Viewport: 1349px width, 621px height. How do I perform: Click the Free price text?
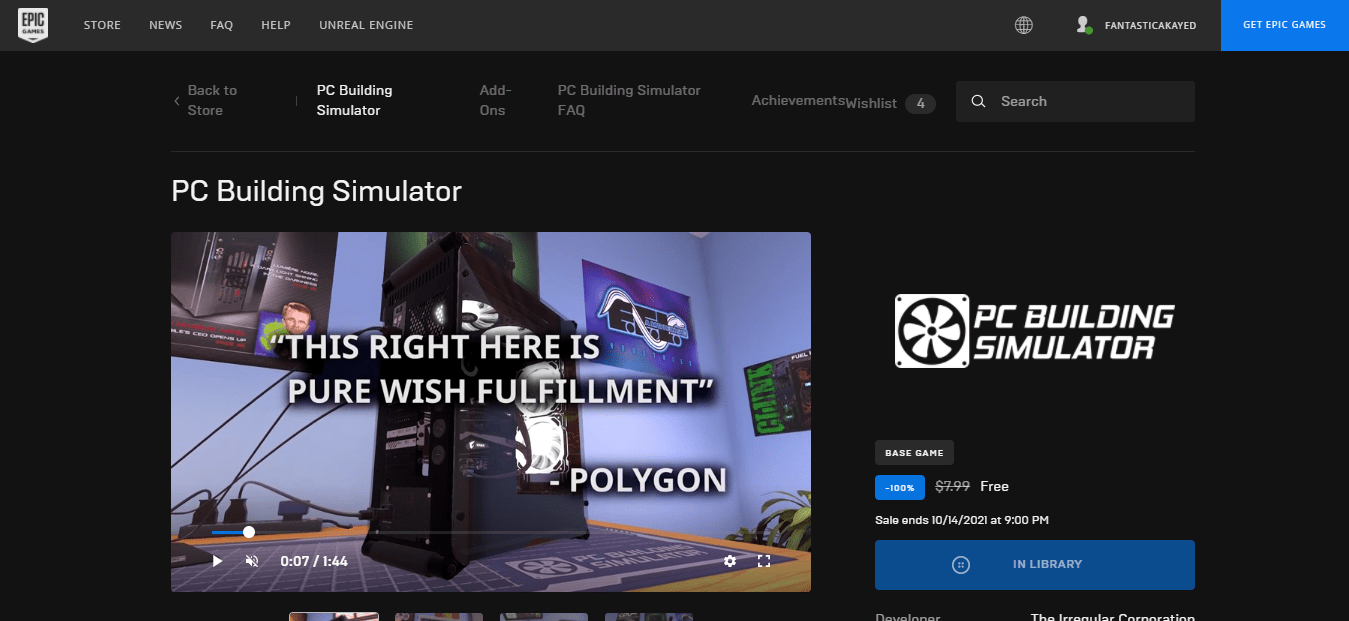coord(994,486)
